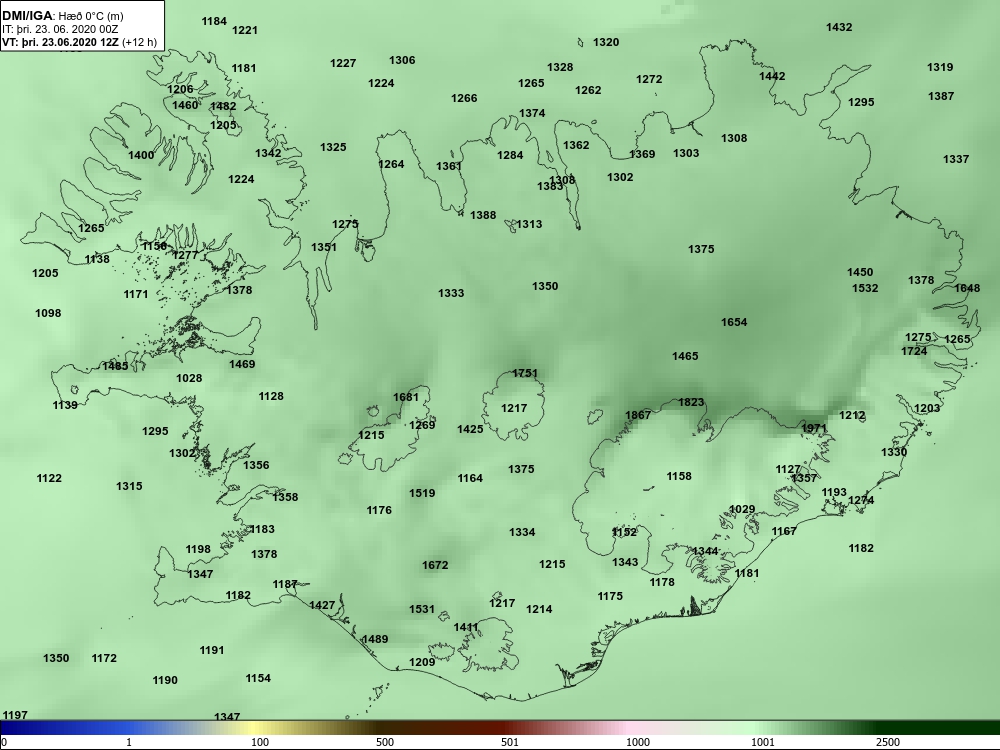Select the 1425 height value
The height and width of the screenshot is (750, 1000).
(470, 430)
